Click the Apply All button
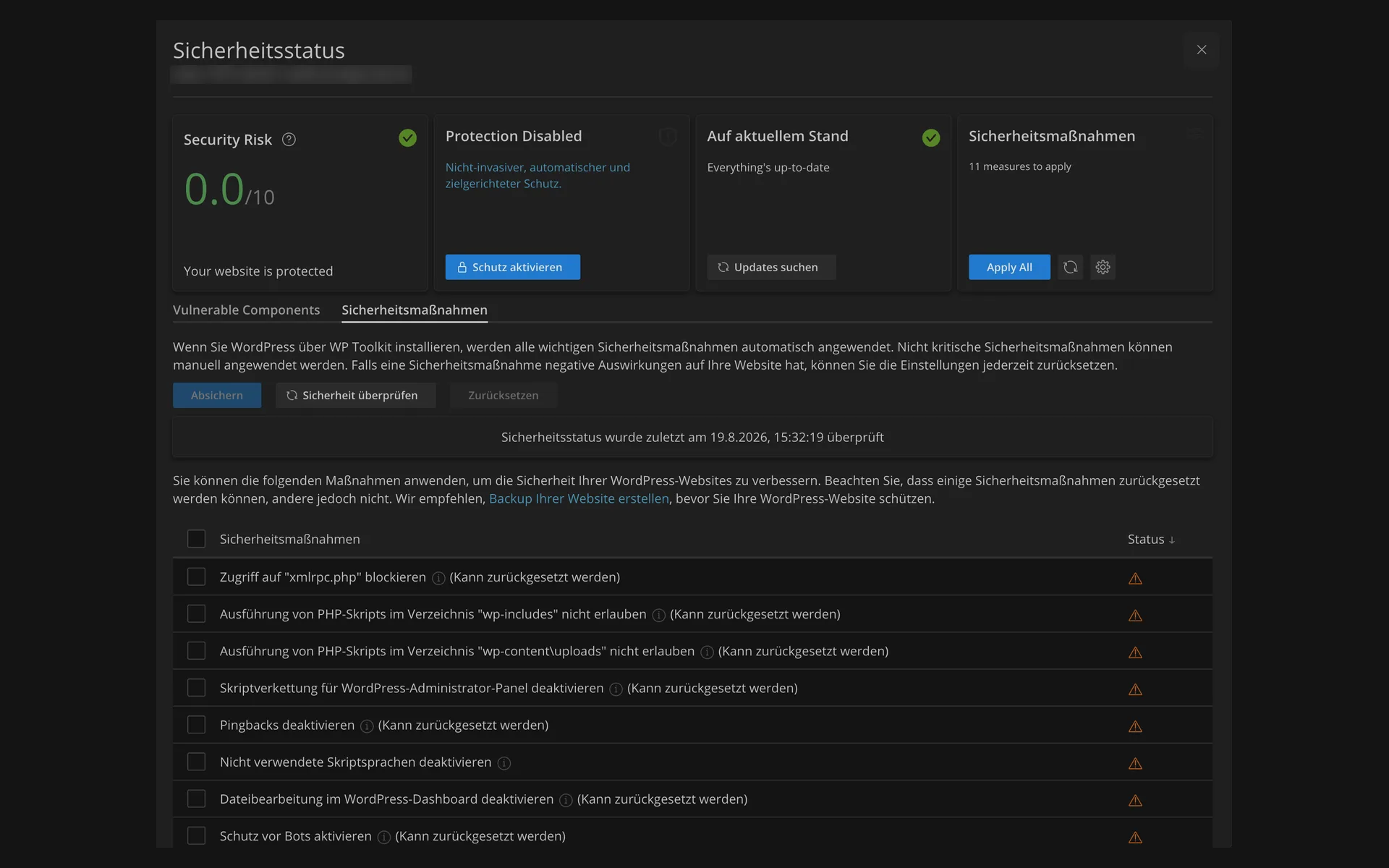The image size is (1389, 868). click(x=1009, y=267)
